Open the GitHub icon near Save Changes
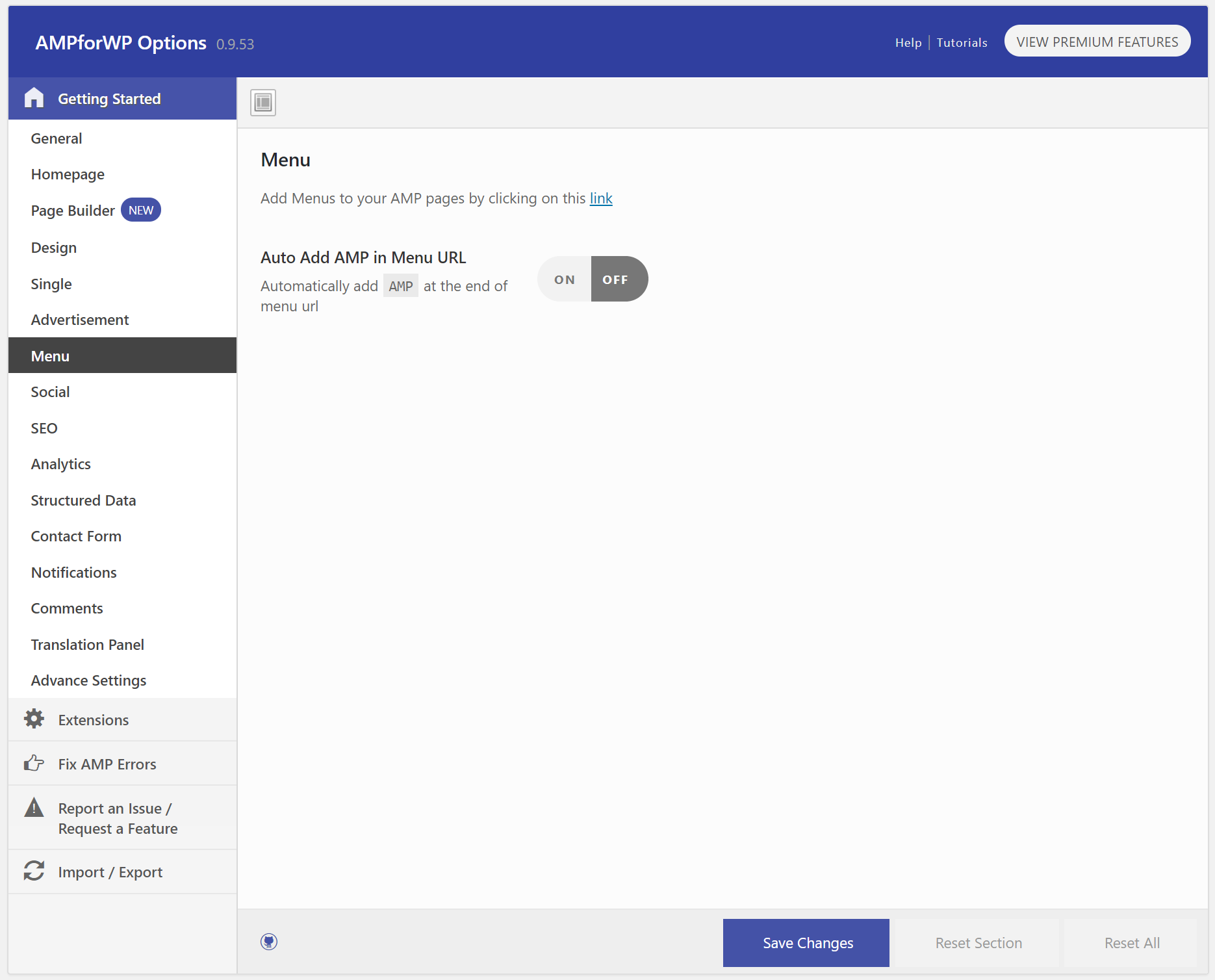Image resolution: width=1215 pixels, height=980 pixels. (269, 941)
